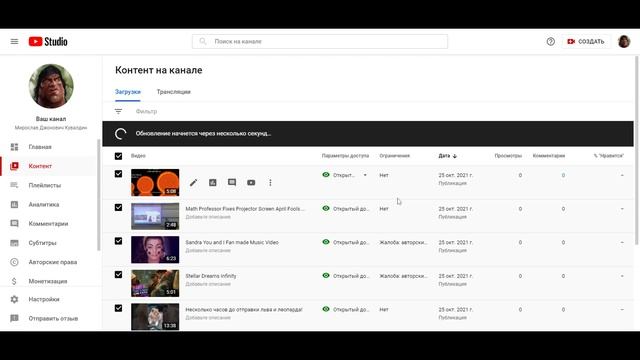Uncheck the Stellar Dreams Infinity checkbox

pos(118,274)
